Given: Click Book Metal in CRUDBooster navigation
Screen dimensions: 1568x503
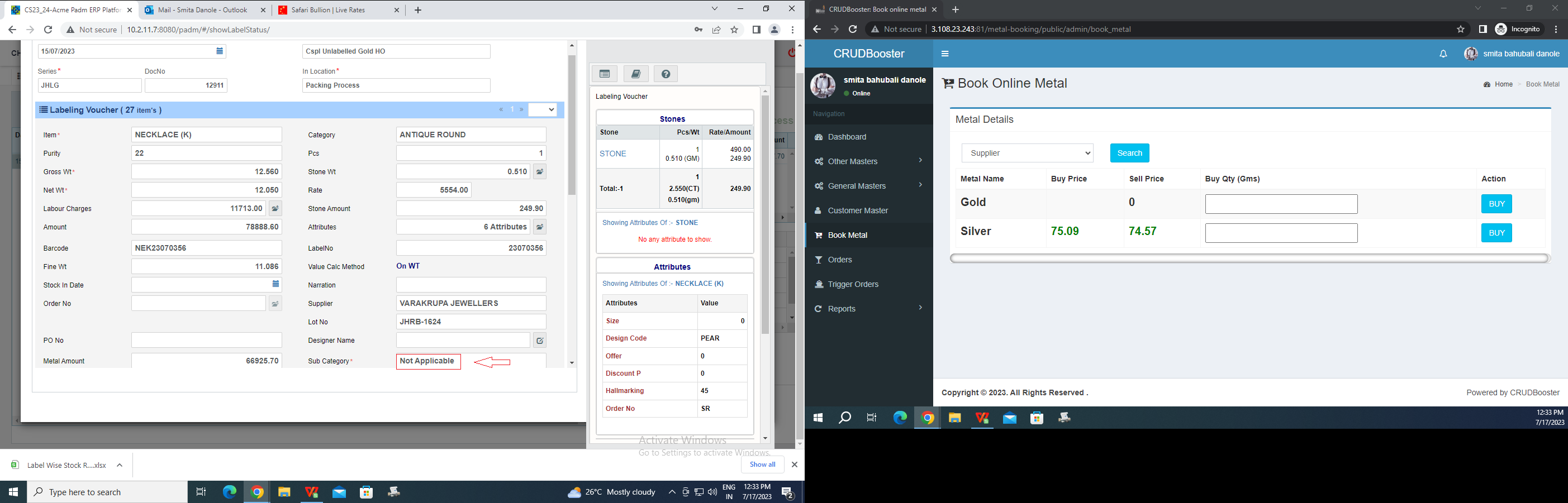Looking at the screenshot, I should coord(869,236).
